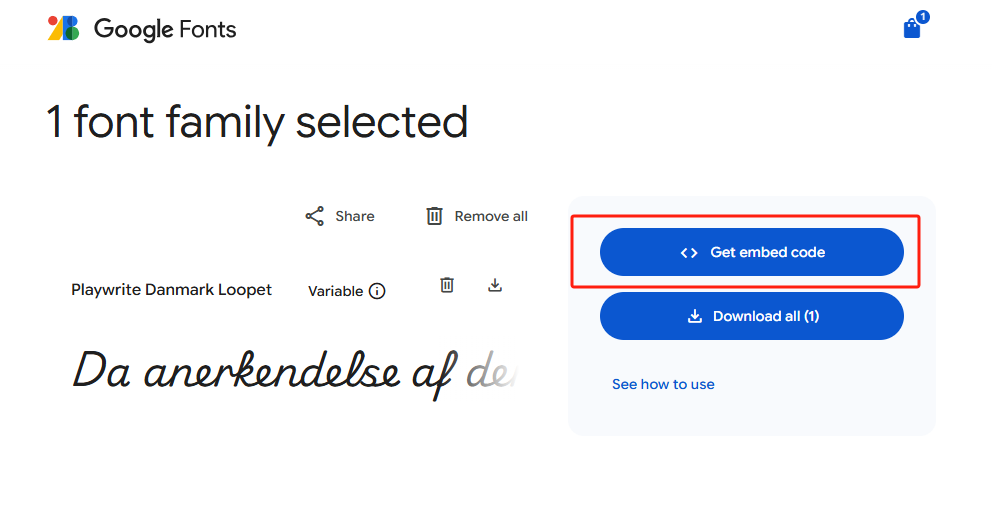The height and width of the screenshot is (518, 992).
Task: Click the Share network icon
Action: tap(315, 216)
